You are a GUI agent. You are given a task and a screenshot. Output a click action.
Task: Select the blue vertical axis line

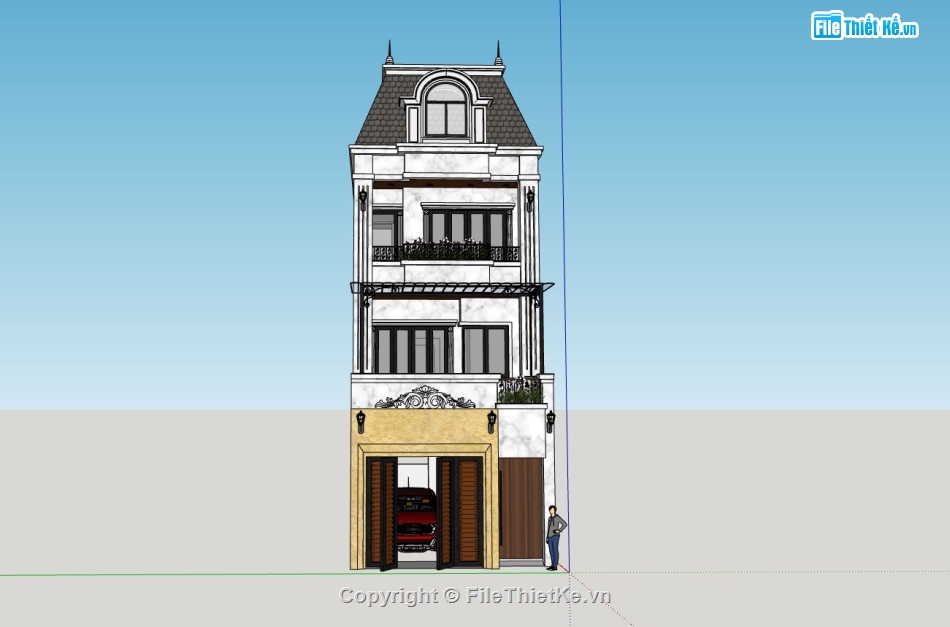point(564,285)
